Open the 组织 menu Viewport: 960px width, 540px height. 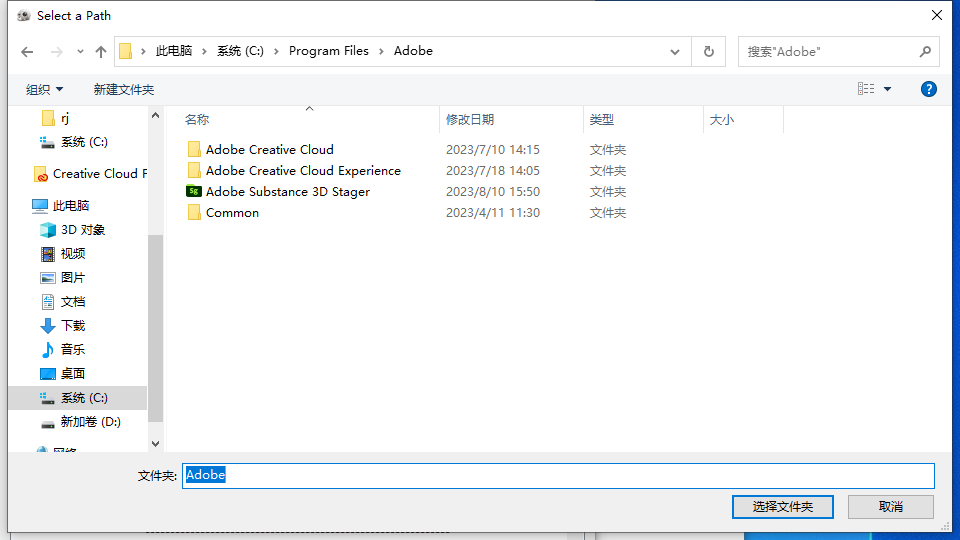coord(44,89)
